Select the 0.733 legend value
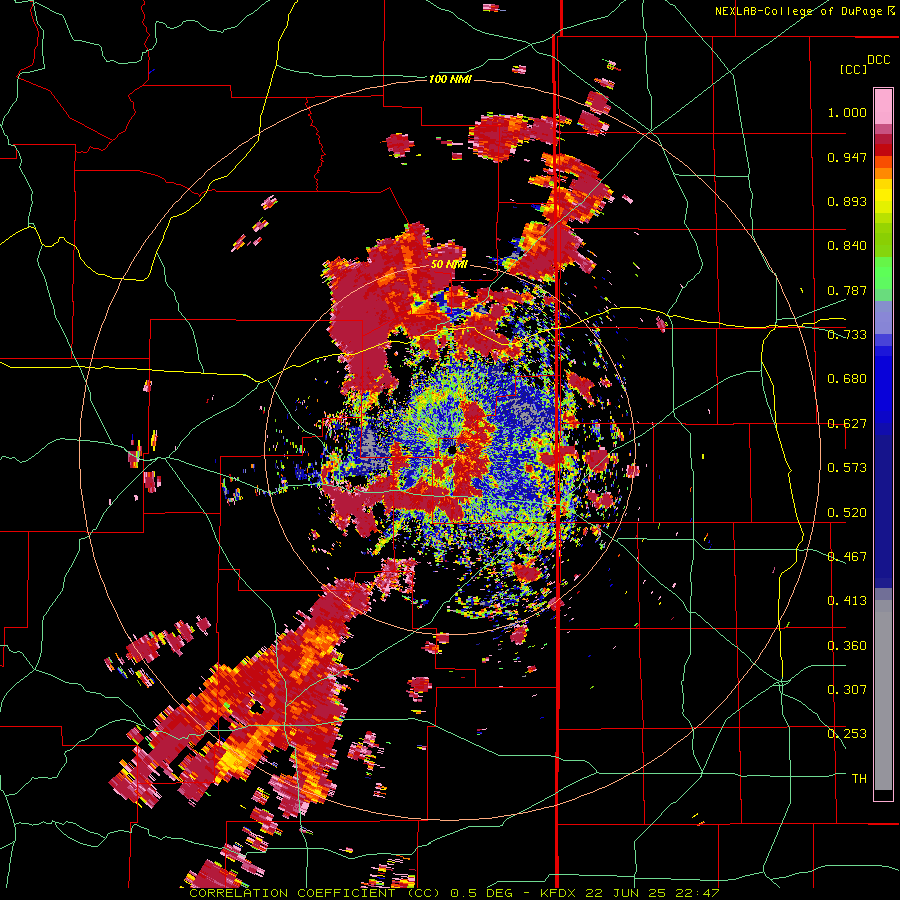This screenshot has width=900, height=900. pyautogui.click(x=847, y=335)
